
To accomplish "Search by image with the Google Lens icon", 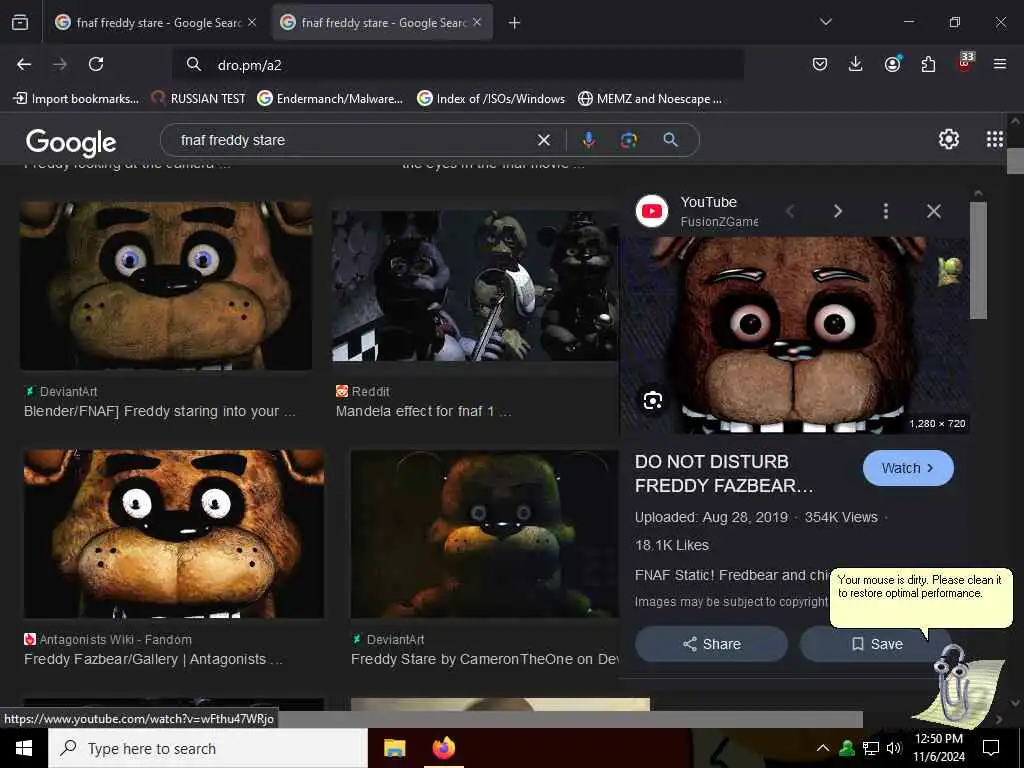I will coord(628,140).
